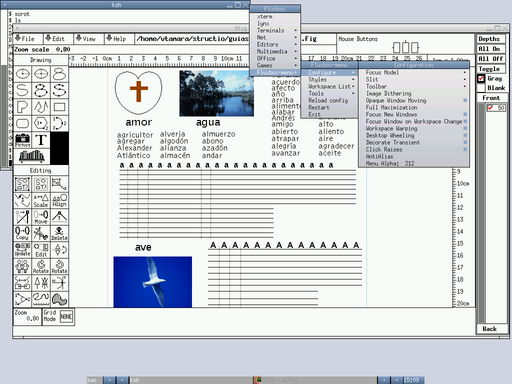Screen dimensions: 512x384
Task: Select the clockwise Rotate tool
Action: (41, 266)
